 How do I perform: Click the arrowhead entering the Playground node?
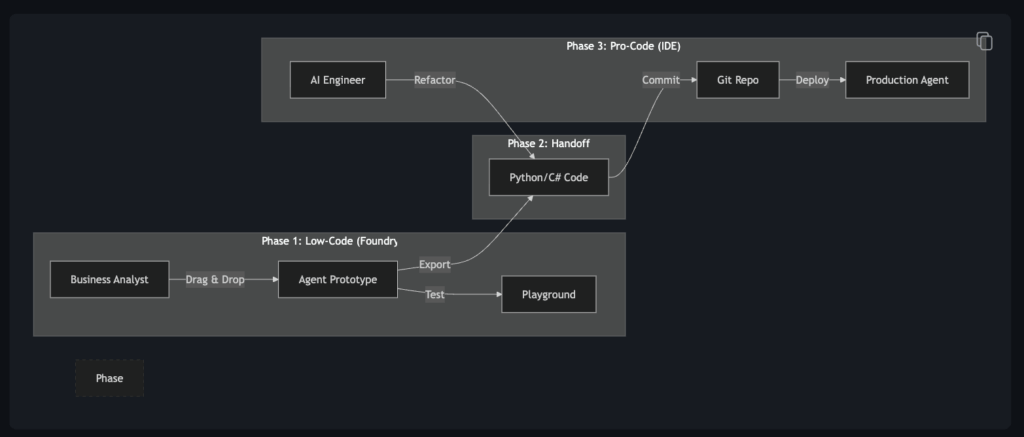tap(496, 295)
